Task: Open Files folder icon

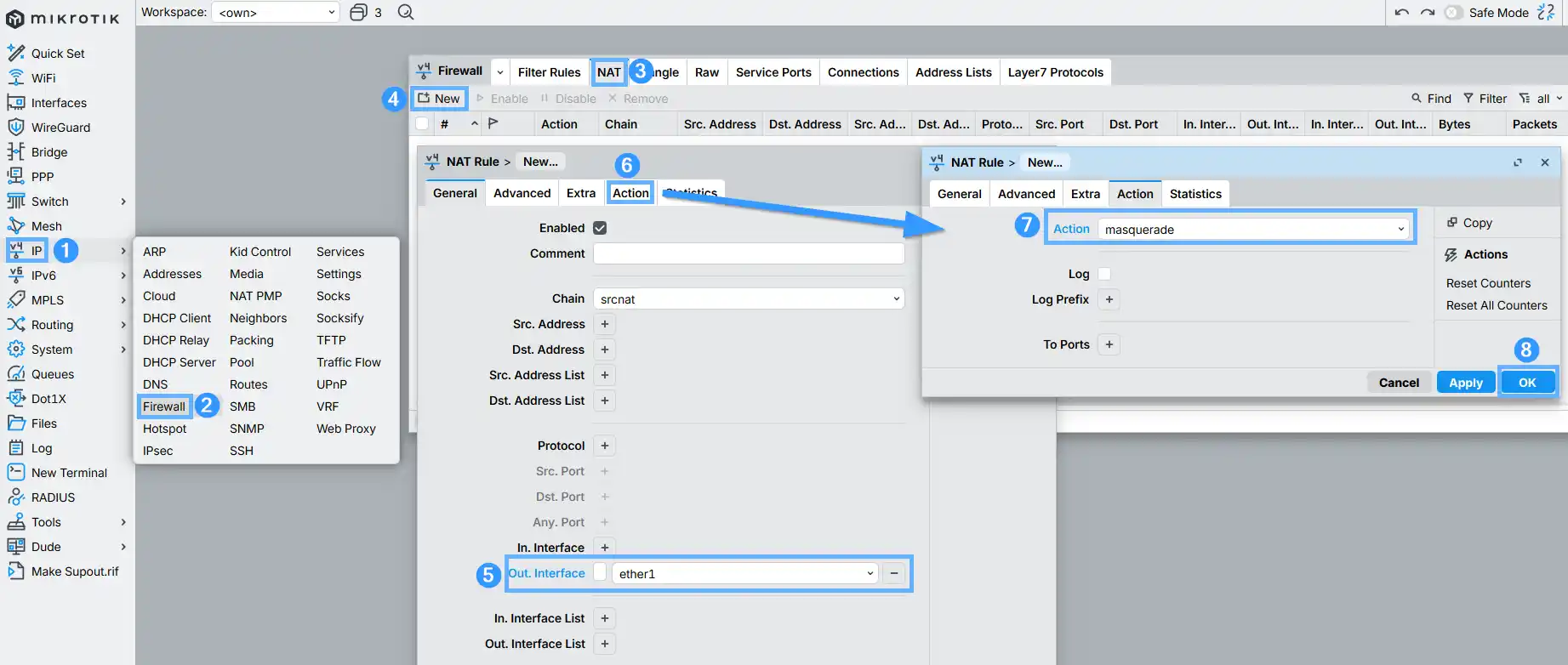Action: click(x=15, y=423)
